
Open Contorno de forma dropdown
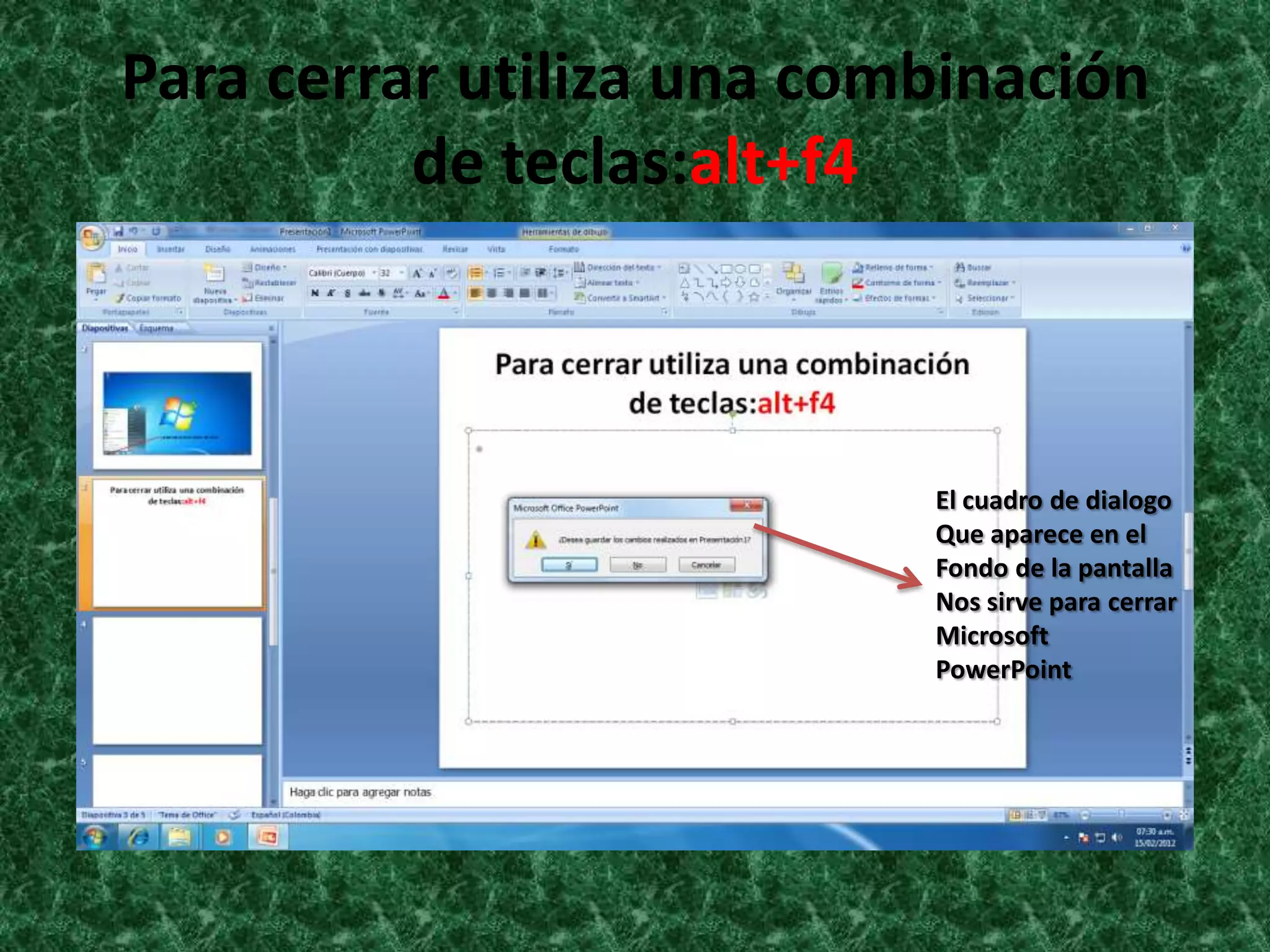897,283
